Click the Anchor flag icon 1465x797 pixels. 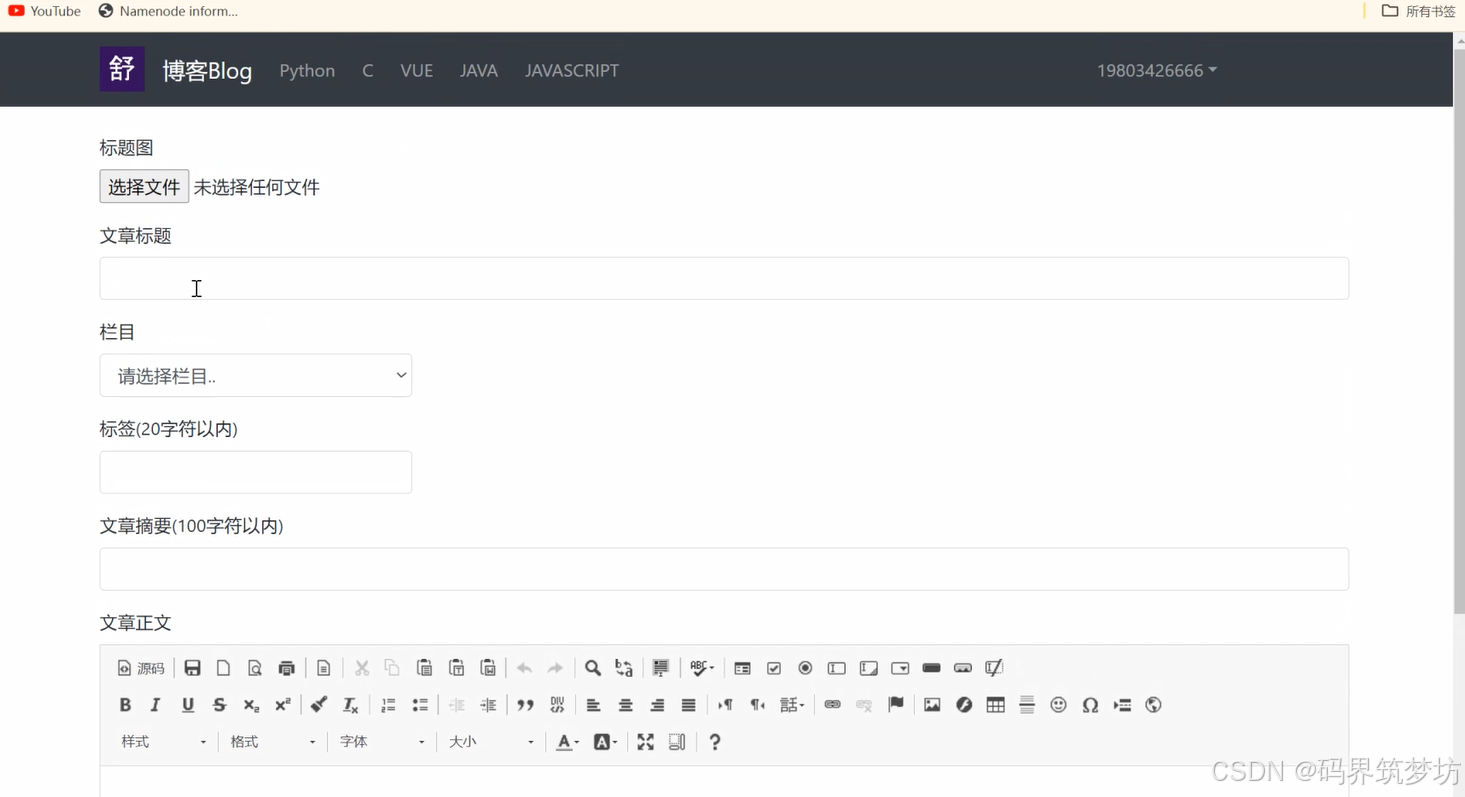[896, 705]
